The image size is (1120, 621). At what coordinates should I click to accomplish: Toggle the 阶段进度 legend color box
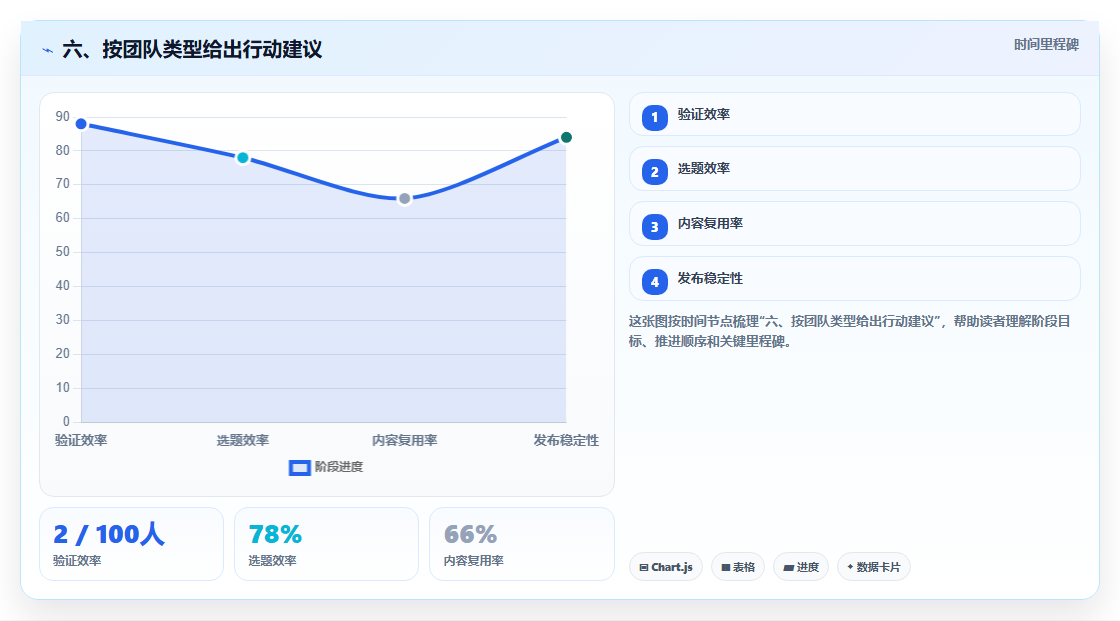pyautogui.click(x=299, y=467)
